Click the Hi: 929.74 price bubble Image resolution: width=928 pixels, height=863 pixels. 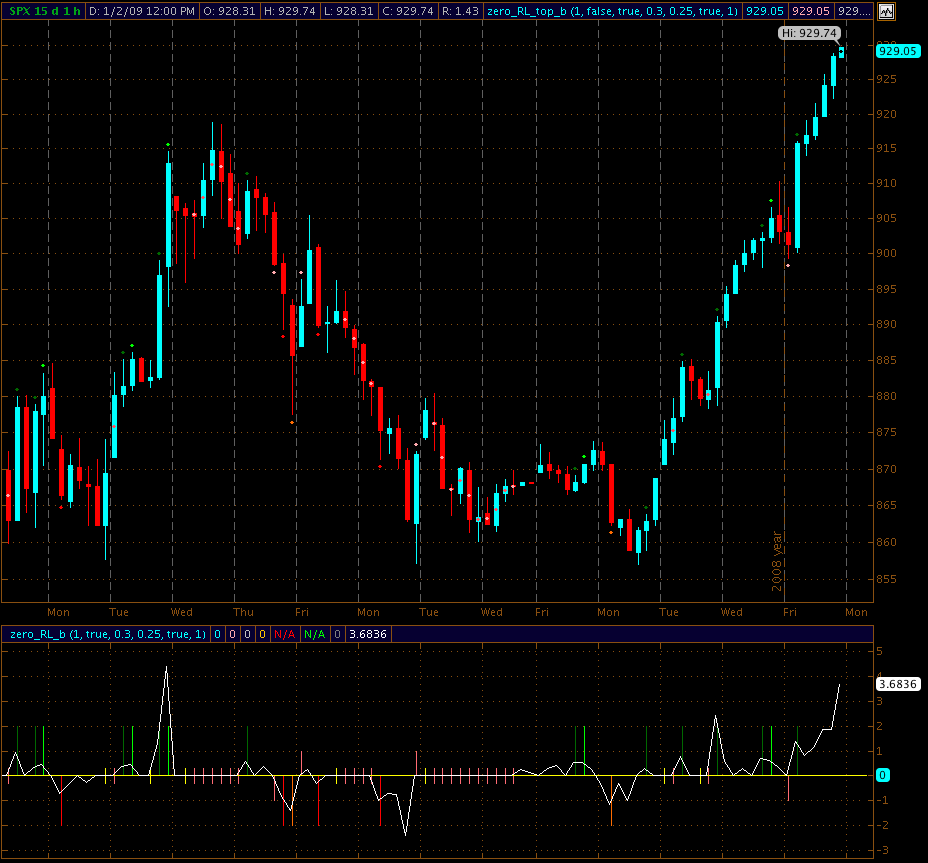(807, 33)
